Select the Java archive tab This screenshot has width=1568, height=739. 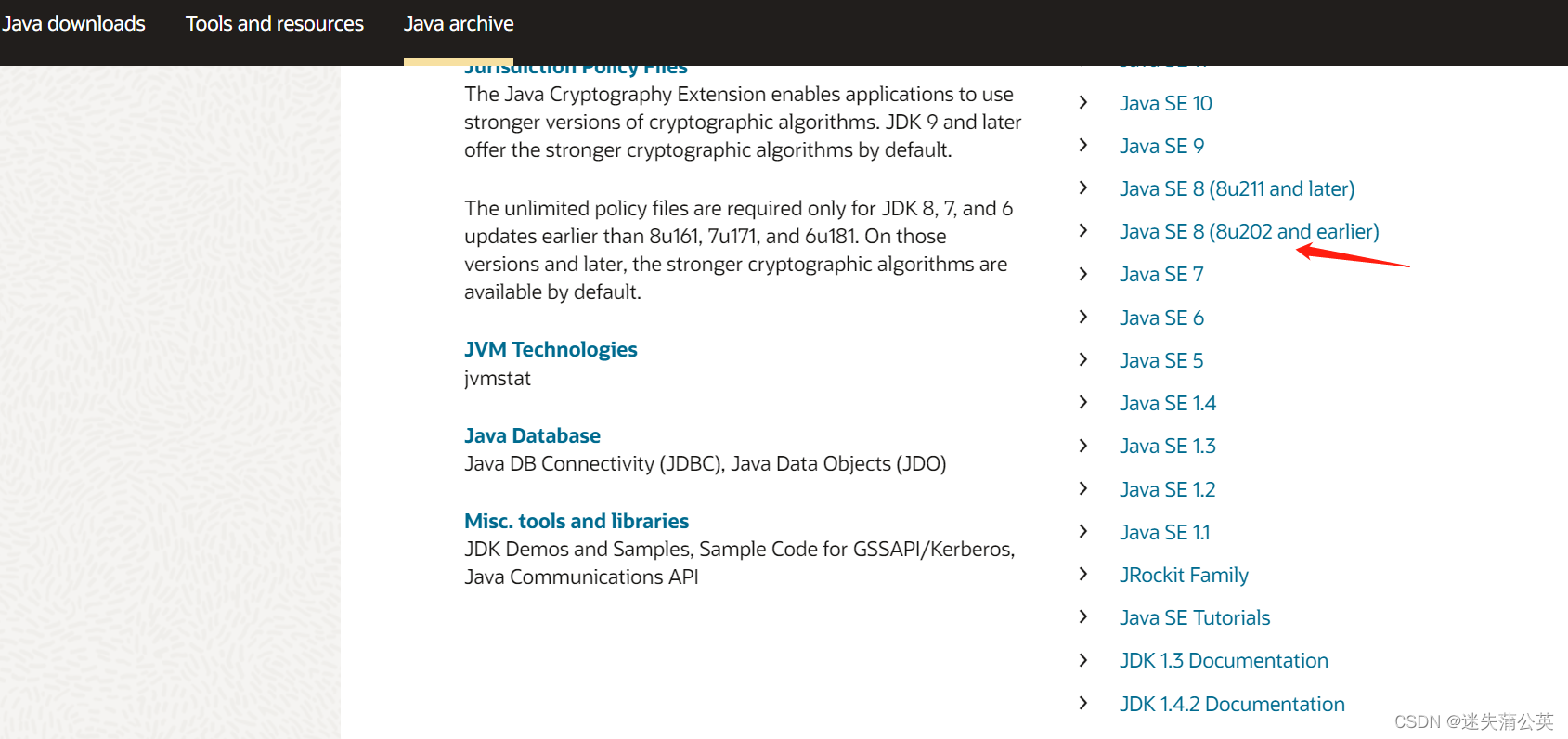point(459,23)
